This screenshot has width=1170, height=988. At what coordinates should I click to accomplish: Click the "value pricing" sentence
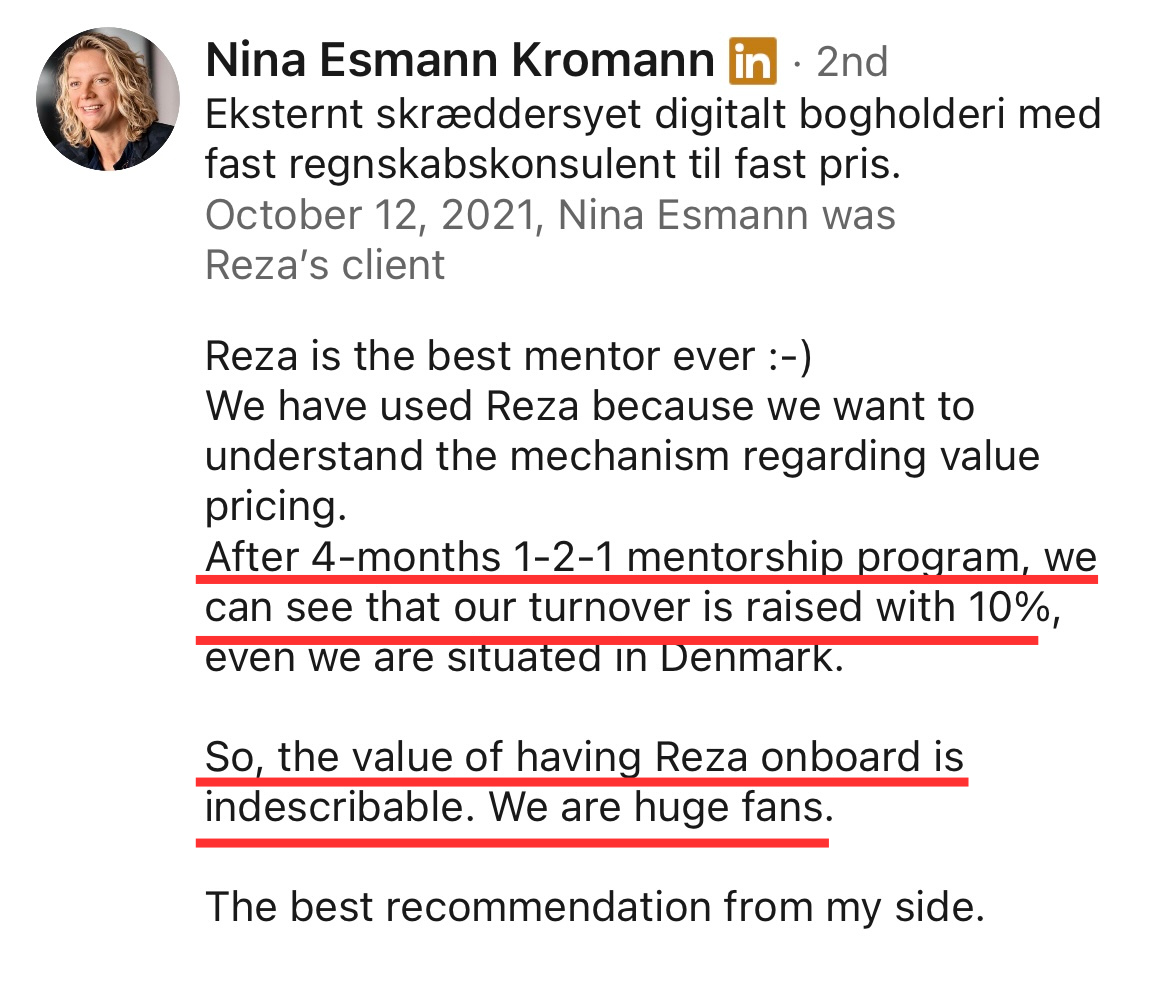pyautogui.click(x=622, y=456)
